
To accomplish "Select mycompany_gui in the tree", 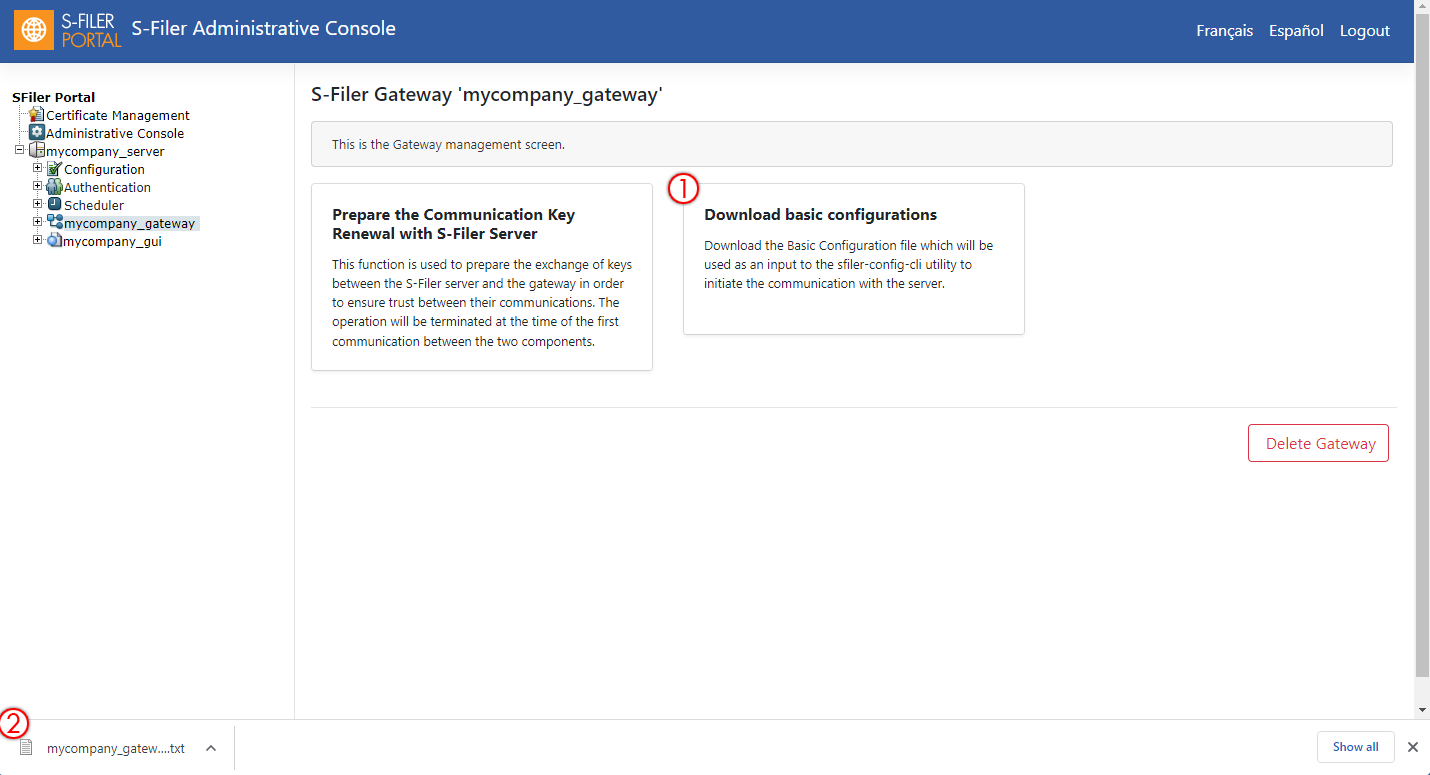I will coord(112,241).
